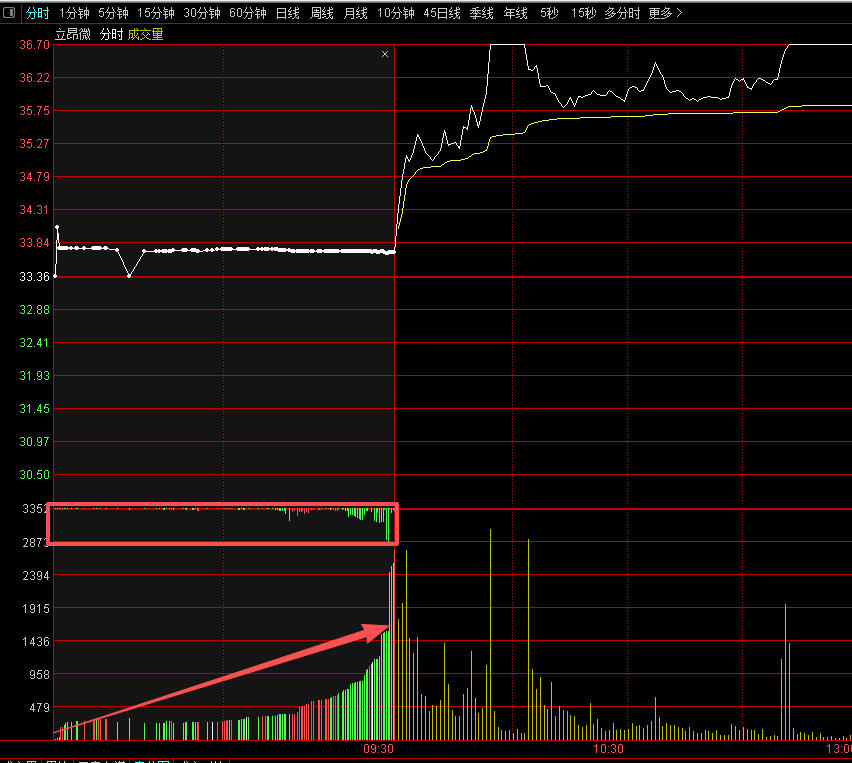852x763 pixels.
Task: Switch to 季线 quarterly chart
Action: 481,13
